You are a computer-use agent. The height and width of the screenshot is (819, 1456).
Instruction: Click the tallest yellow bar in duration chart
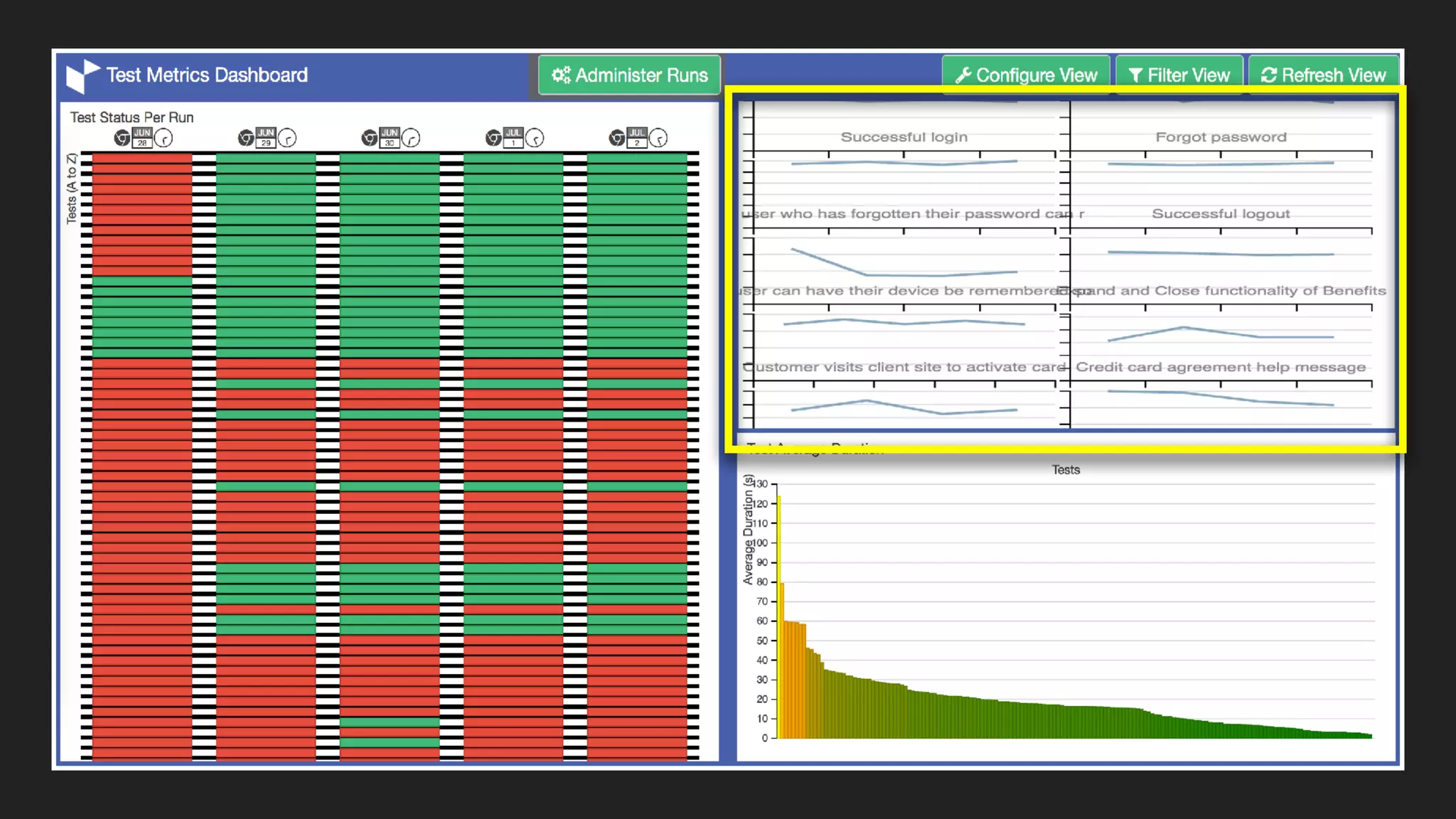(778, 617)
